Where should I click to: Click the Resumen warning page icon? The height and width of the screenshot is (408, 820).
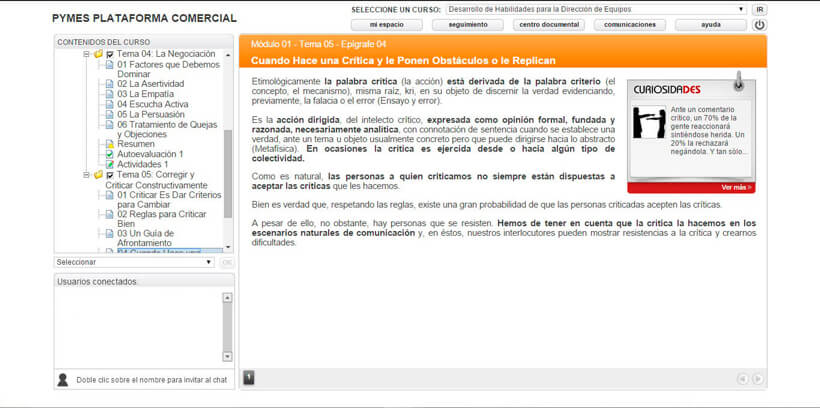tap(109, 144)
